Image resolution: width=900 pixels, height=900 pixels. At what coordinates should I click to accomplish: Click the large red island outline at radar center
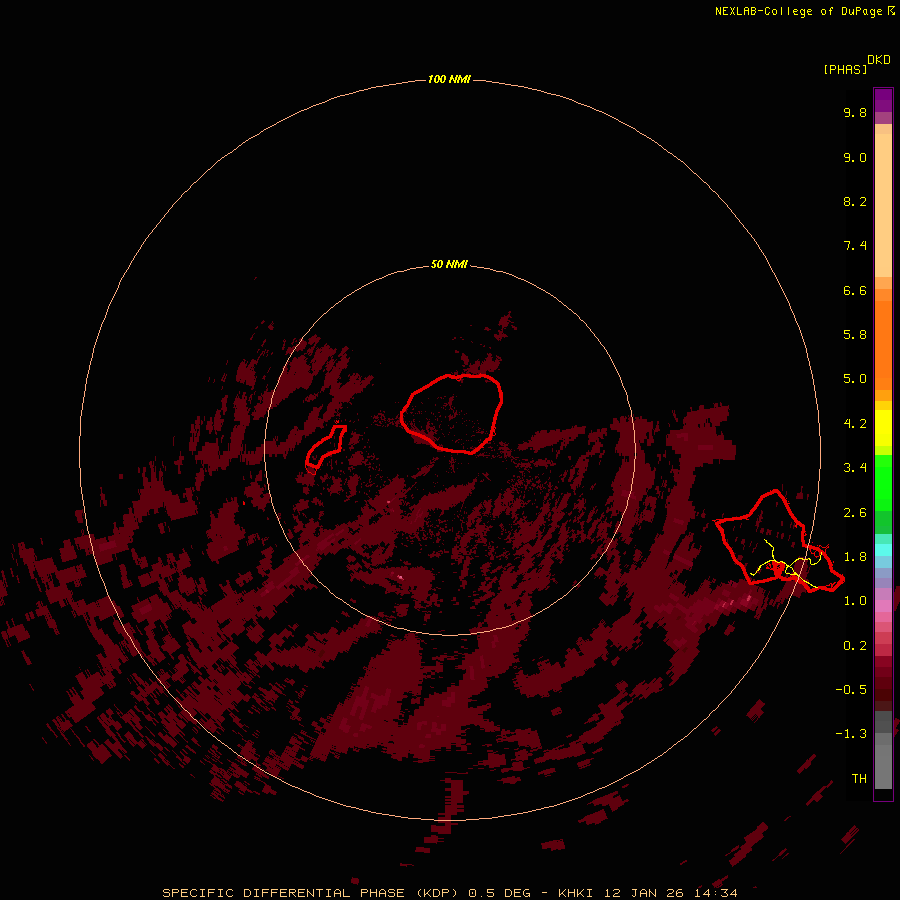[x=452, y=413]
